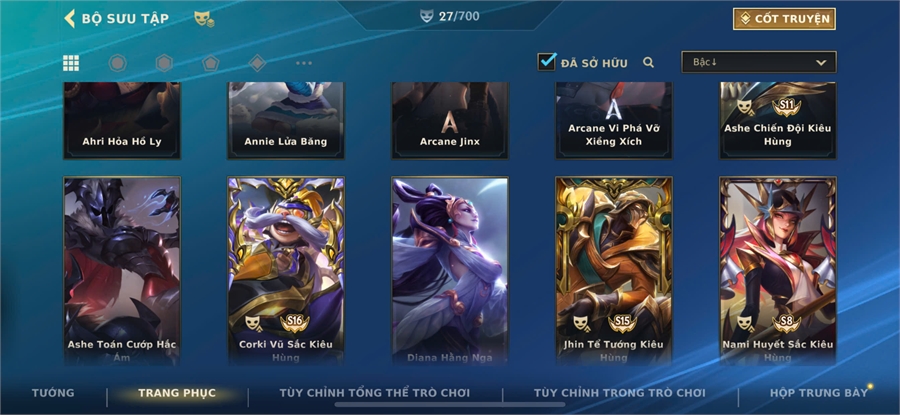Select the hexagon rarity filter icon
Image resolution: width=900 pixels, height=415 pixels.
point(164,63)
